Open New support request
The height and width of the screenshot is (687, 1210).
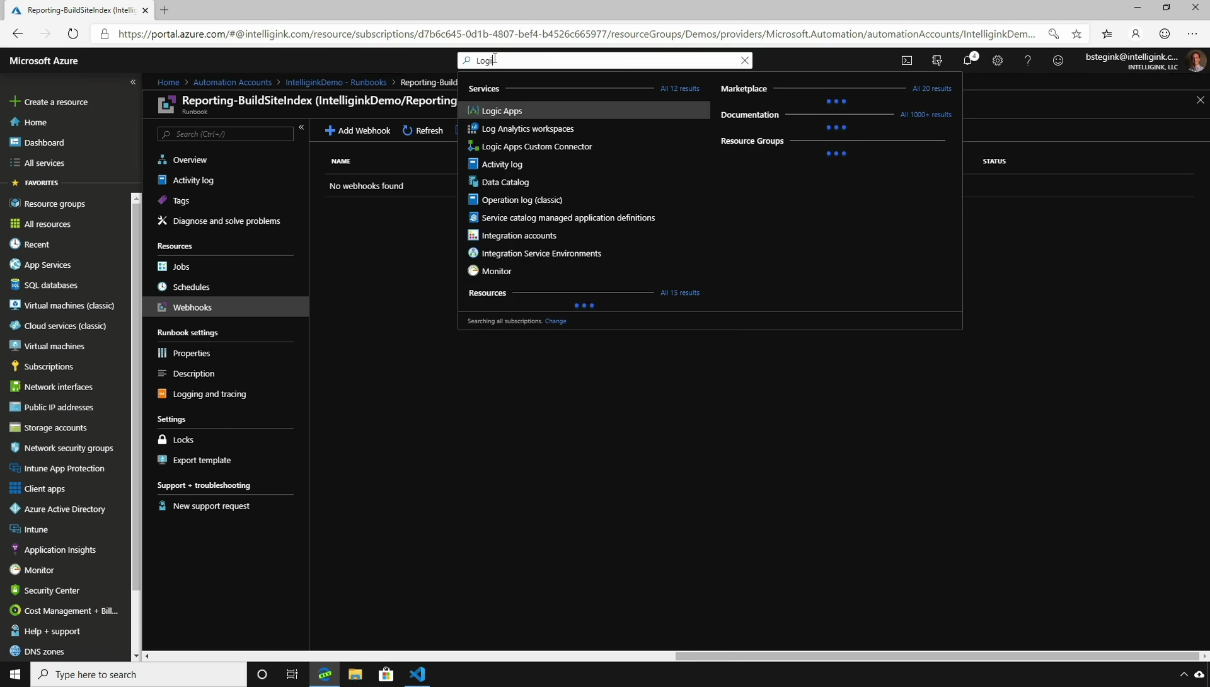[211, 506]
